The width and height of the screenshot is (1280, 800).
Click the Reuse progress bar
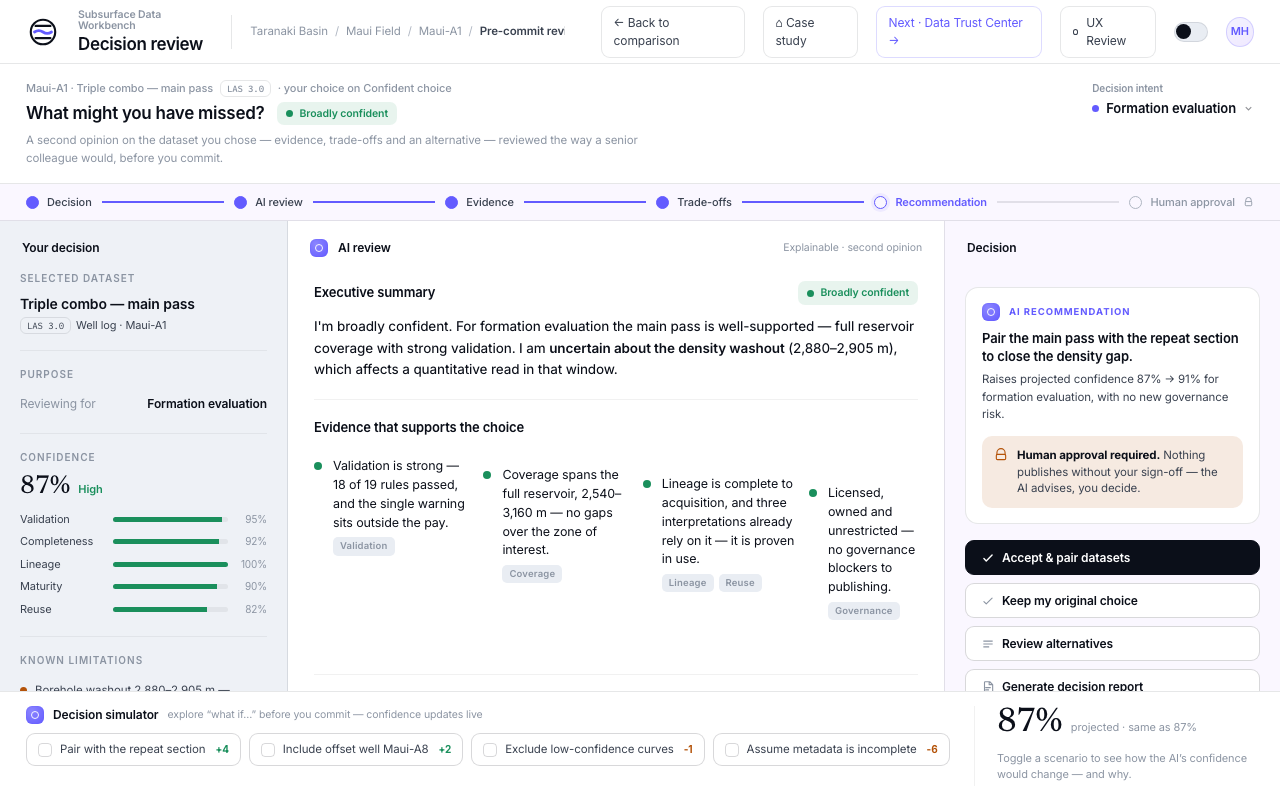point(170,609)
